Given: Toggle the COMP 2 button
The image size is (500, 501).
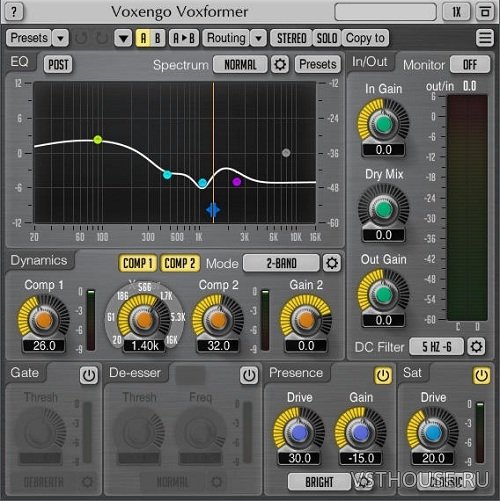Looking at the screenshot, I should 180,263.
